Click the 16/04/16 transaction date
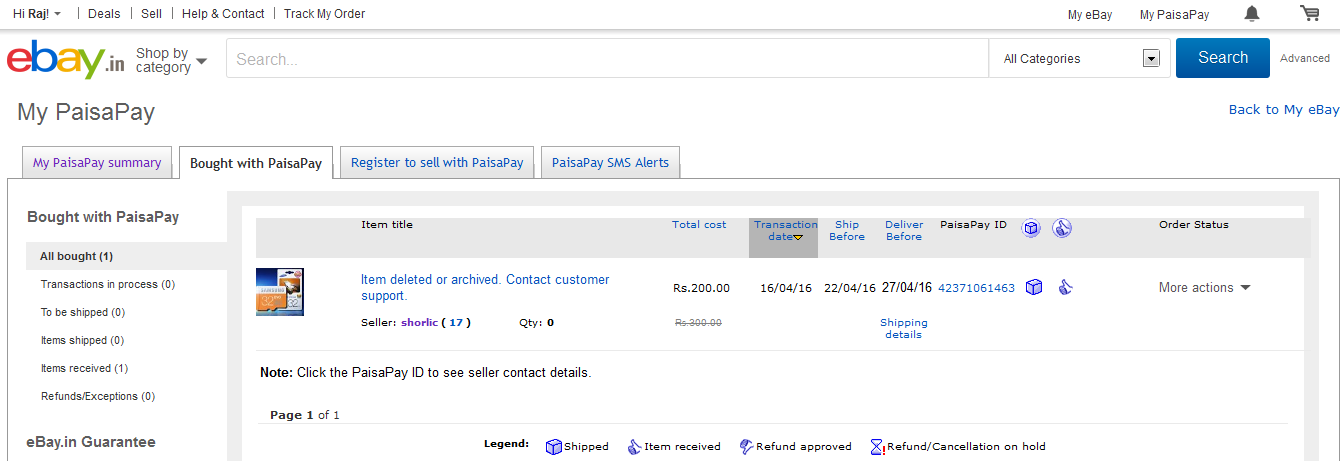 click(x=786, y=288)
